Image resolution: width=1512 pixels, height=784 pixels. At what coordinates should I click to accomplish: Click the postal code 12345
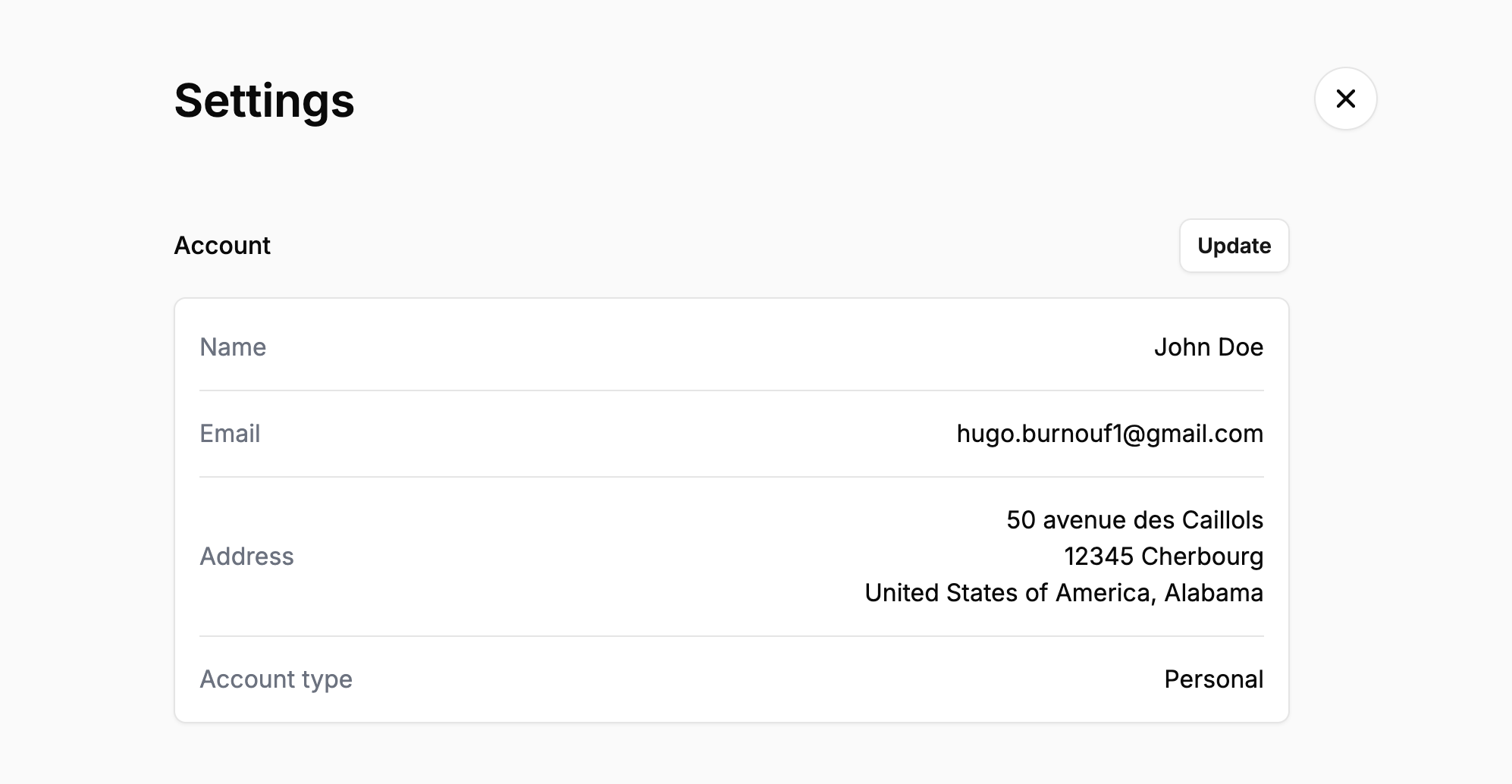(x=1098, y=557)
